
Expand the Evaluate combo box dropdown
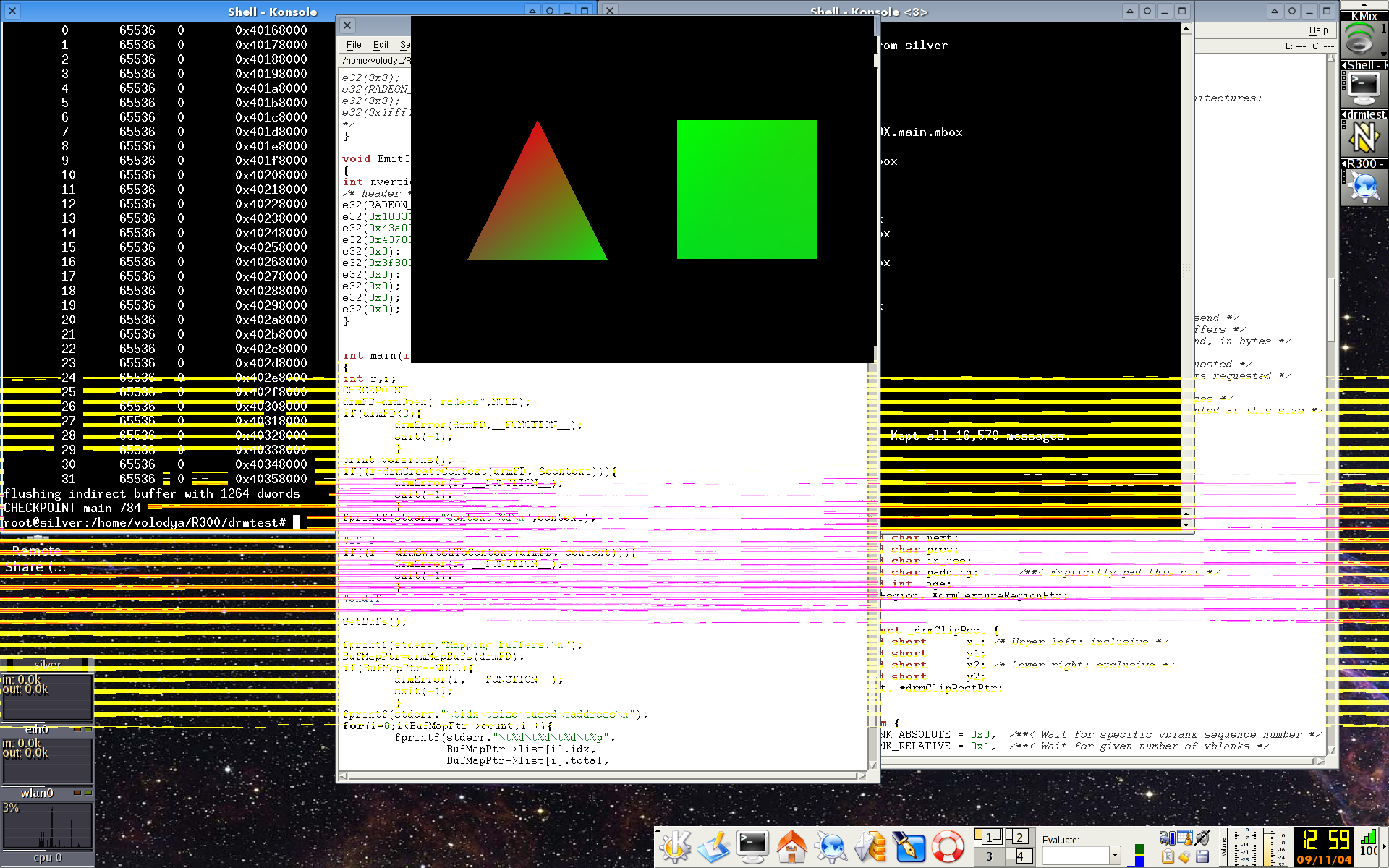pos(1115,855)
